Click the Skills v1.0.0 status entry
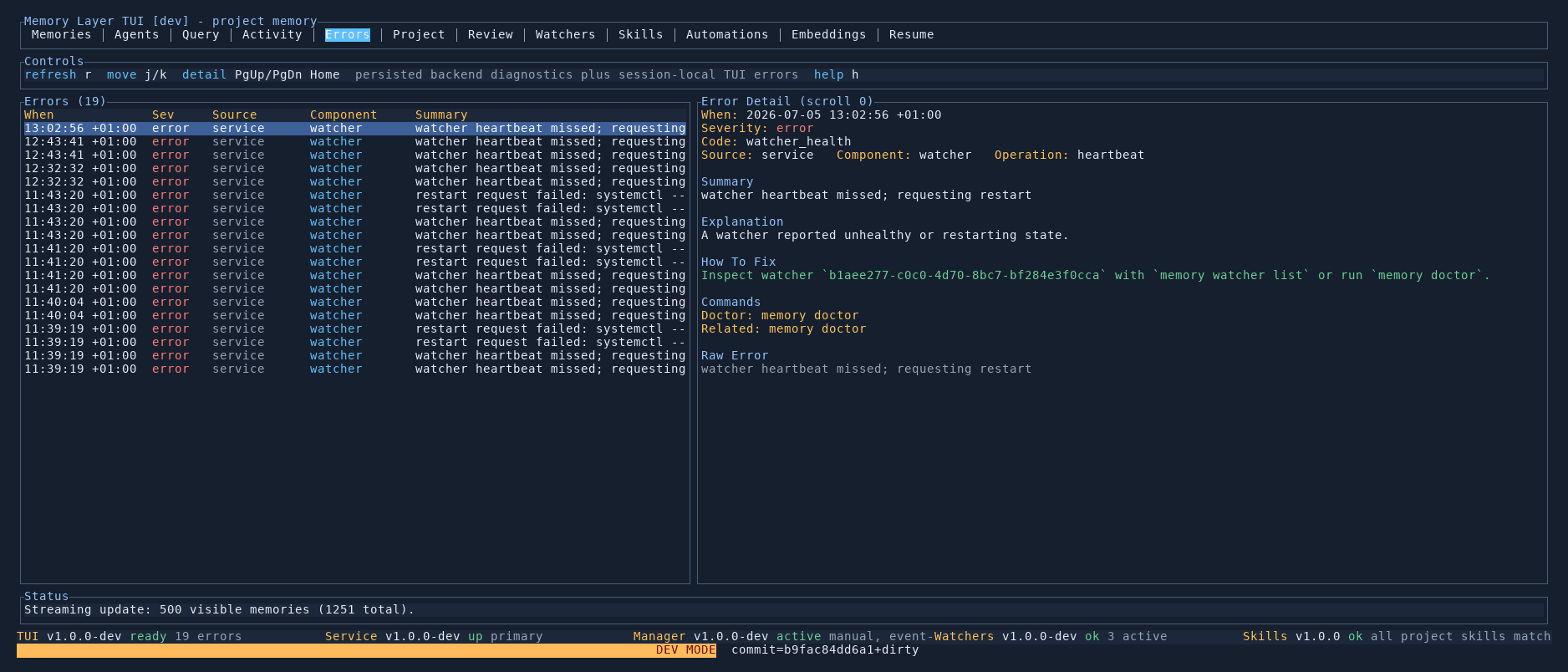This screenshot has width=1568, height=672. click(x=1397, y=636)
